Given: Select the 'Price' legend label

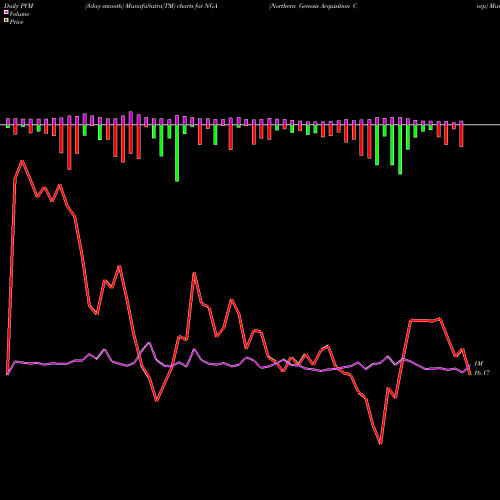Looking at the screenshot, I should click(16, 22).
